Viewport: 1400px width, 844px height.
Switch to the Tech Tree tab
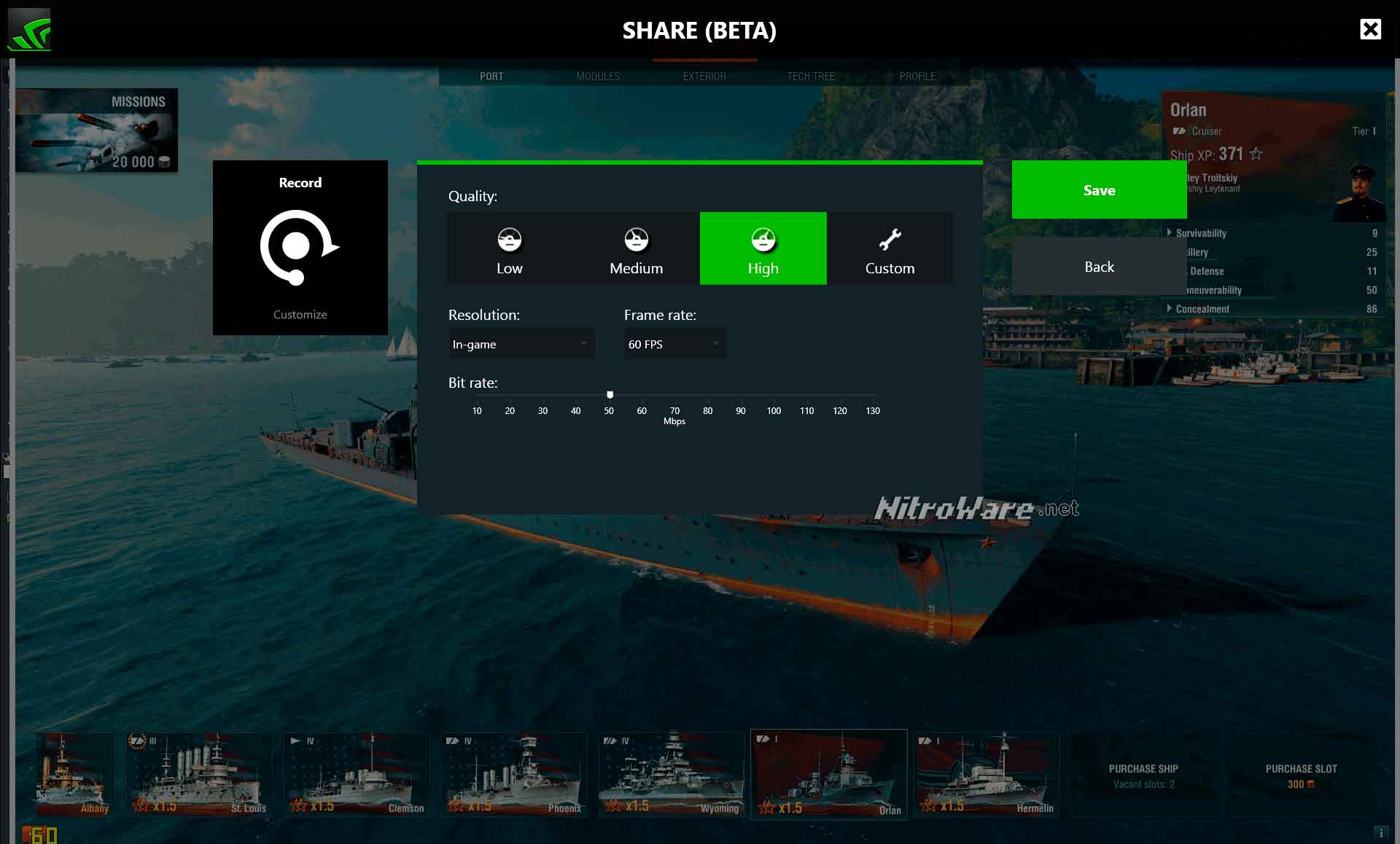click(811, 77)
